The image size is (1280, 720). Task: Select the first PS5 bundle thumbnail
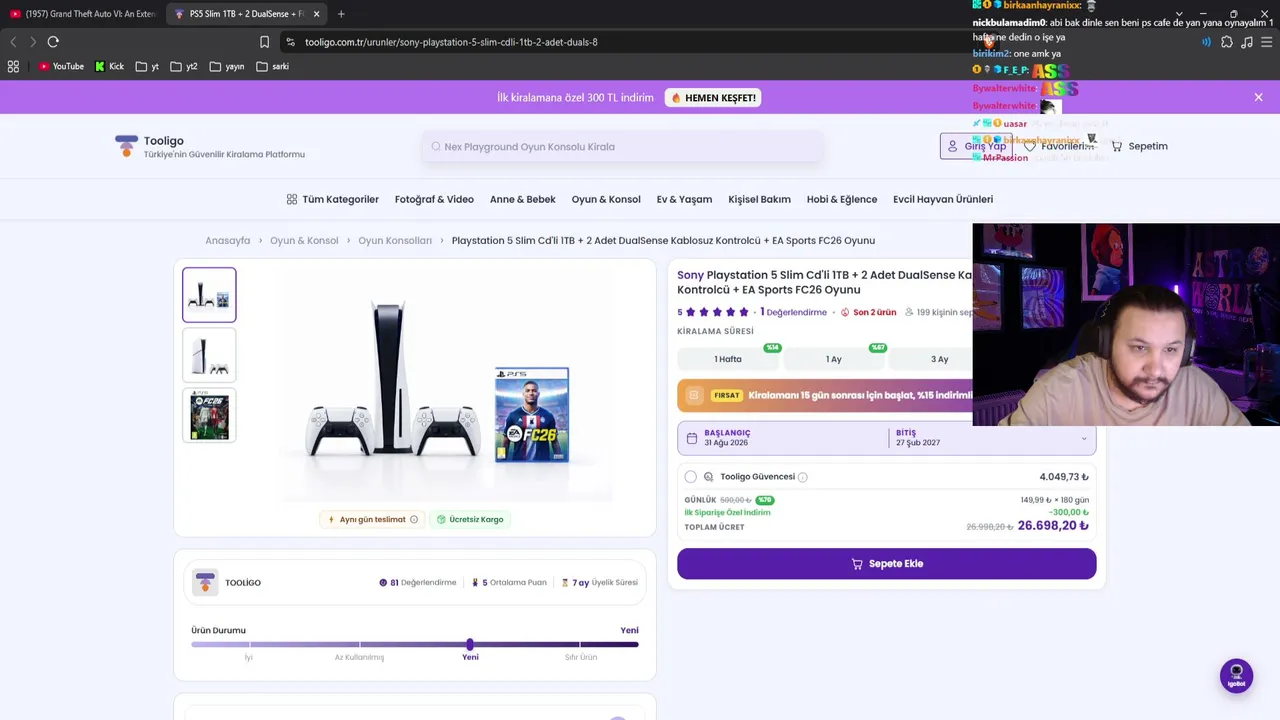click(209, 295)
